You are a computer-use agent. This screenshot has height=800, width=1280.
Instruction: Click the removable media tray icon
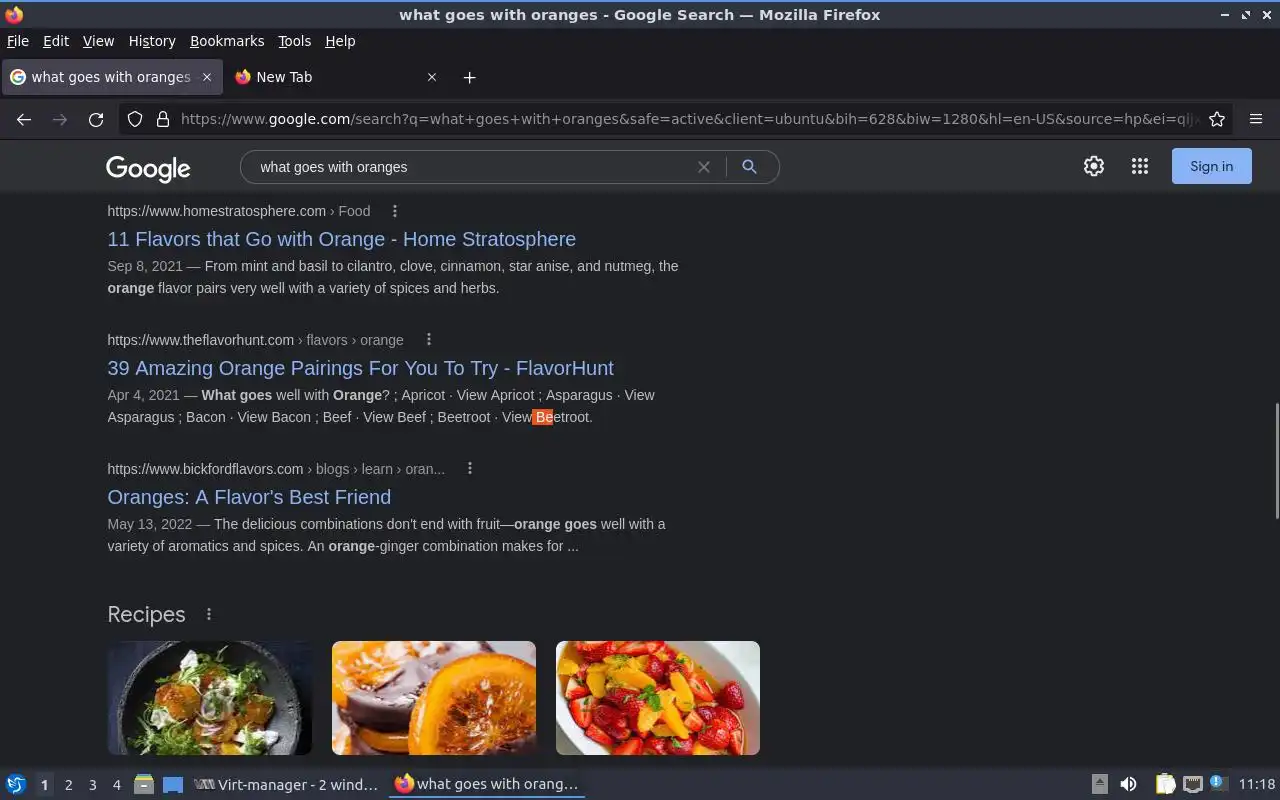click(x=1099, y=784)
